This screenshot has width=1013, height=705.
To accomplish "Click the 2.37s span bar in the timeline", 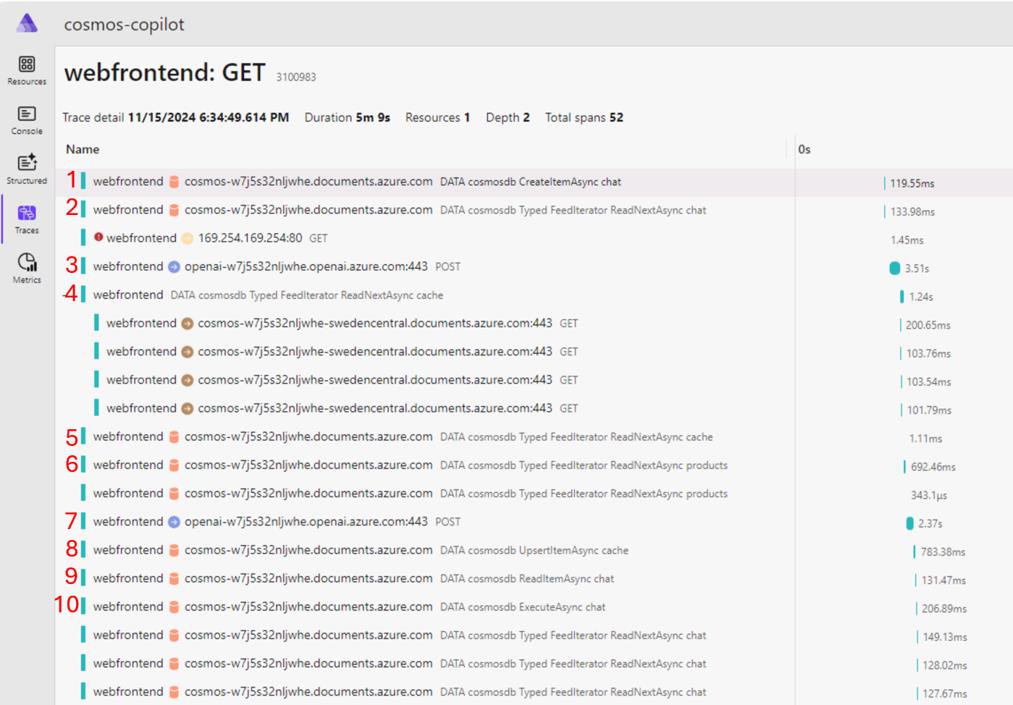I will pos(910,523).
